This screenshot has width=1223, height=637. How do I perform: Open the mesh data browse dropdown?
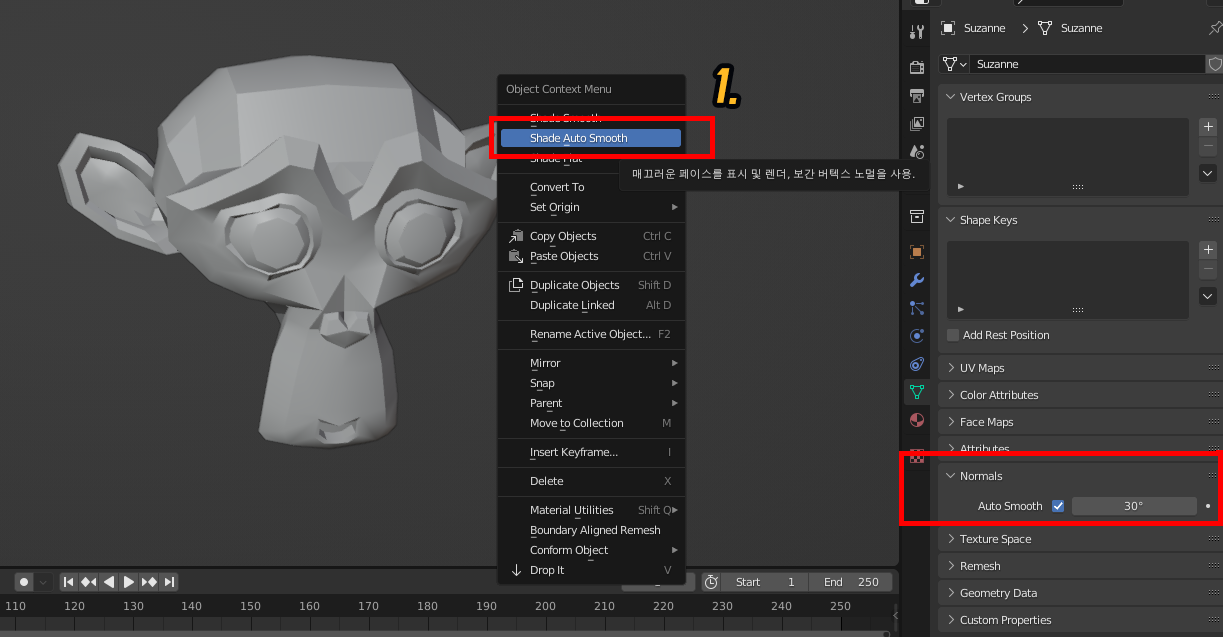955,64
